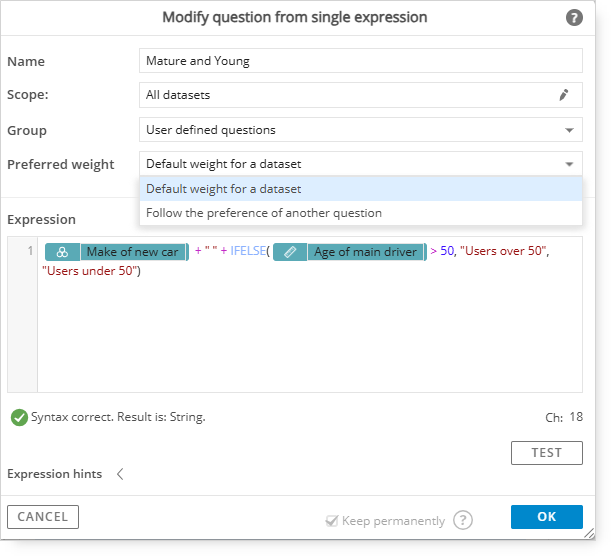611x556 pixels.
Task: Click the green syntax correct checkmark
Action: click(x=19, y=418)
